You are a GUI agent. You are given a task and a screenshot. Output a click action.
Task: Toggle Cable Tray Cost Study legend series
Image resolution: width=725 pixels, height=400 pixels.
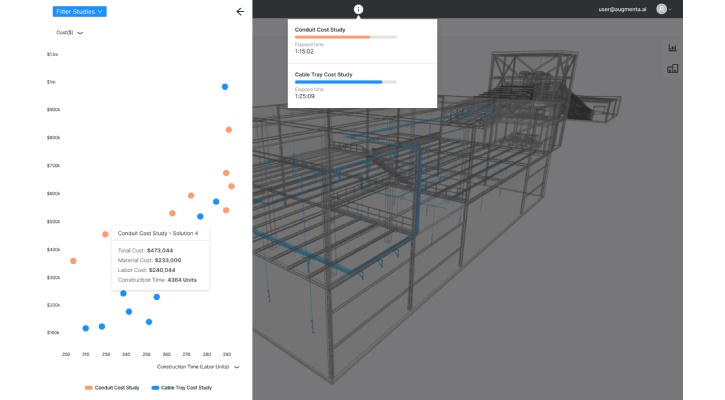(181, 387)
